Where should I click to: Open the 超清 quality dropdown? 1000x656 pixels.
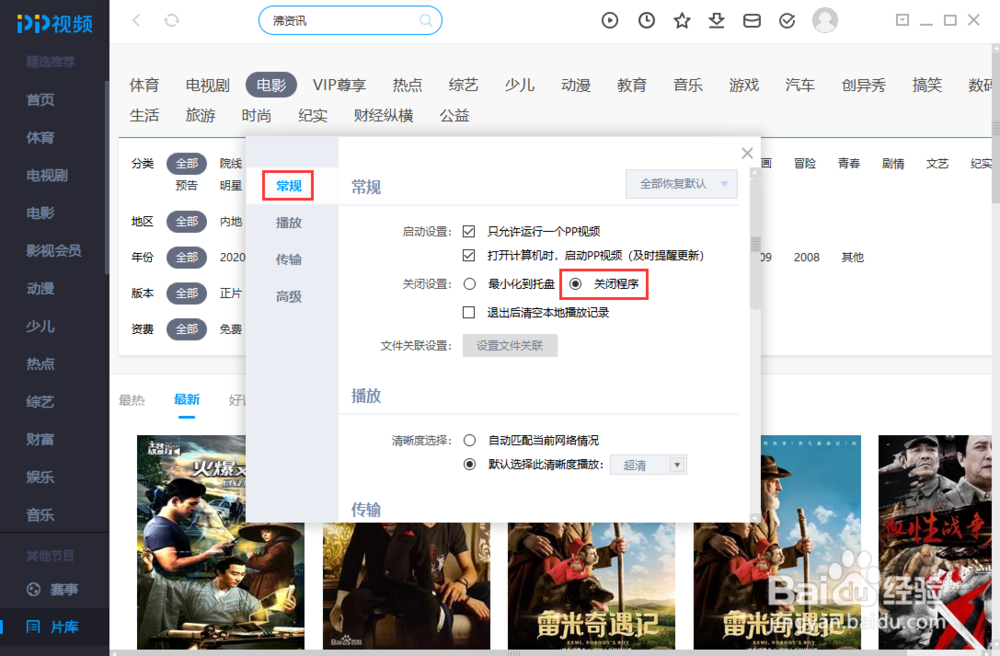[x=648, y=464]
